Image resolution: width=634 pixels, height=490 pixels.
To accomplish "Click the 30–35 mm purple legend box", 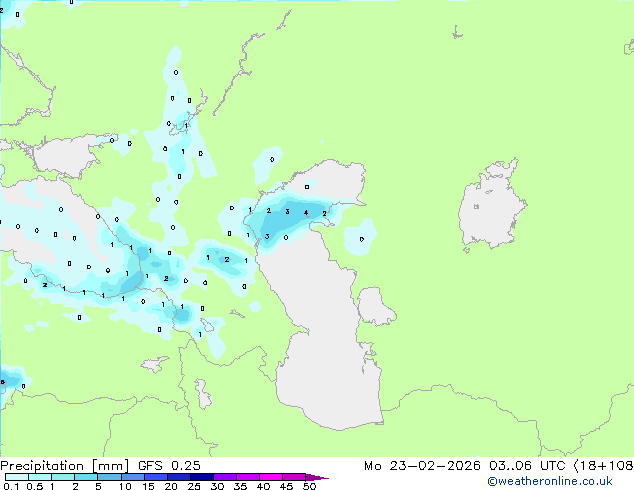I will [224, 477].
